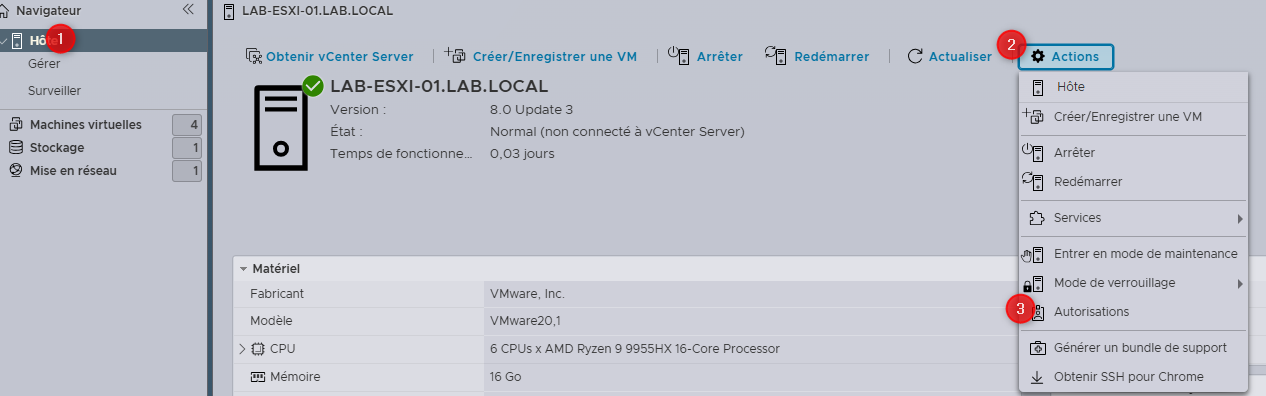Screen dimensions: 1266x396
Task: Open the Services submenu
Action: coord(1133,218)
